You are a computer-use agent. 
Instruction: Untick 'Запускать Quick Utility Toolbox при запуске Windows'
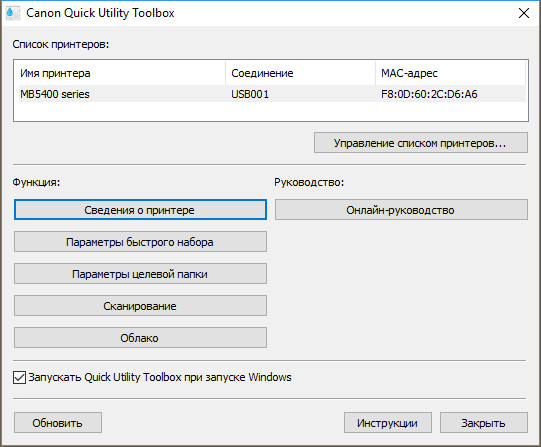(x=19, y=377)
